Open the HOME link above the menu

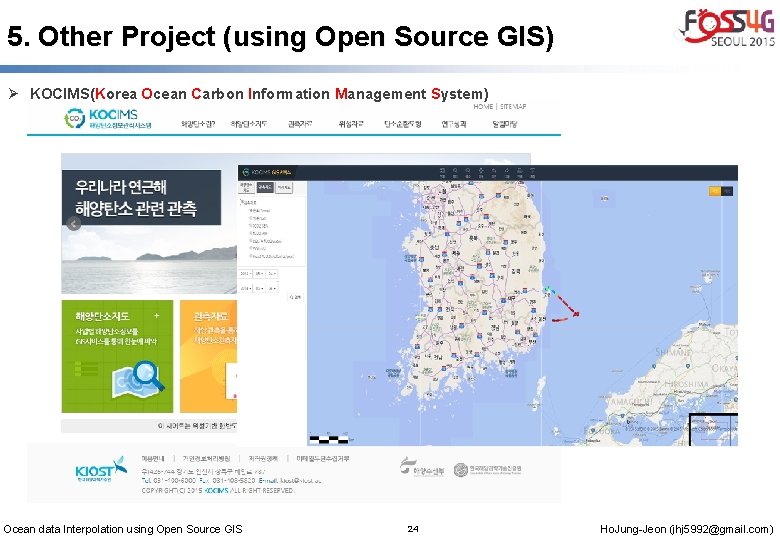pyautogui.click(x=483, y=106)
